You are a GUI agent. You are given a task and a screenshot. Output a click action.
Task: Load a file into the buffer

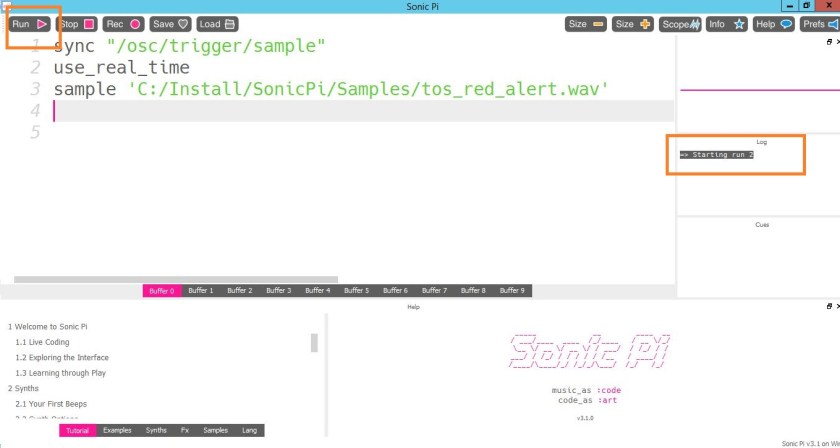(x=217, y=23)
